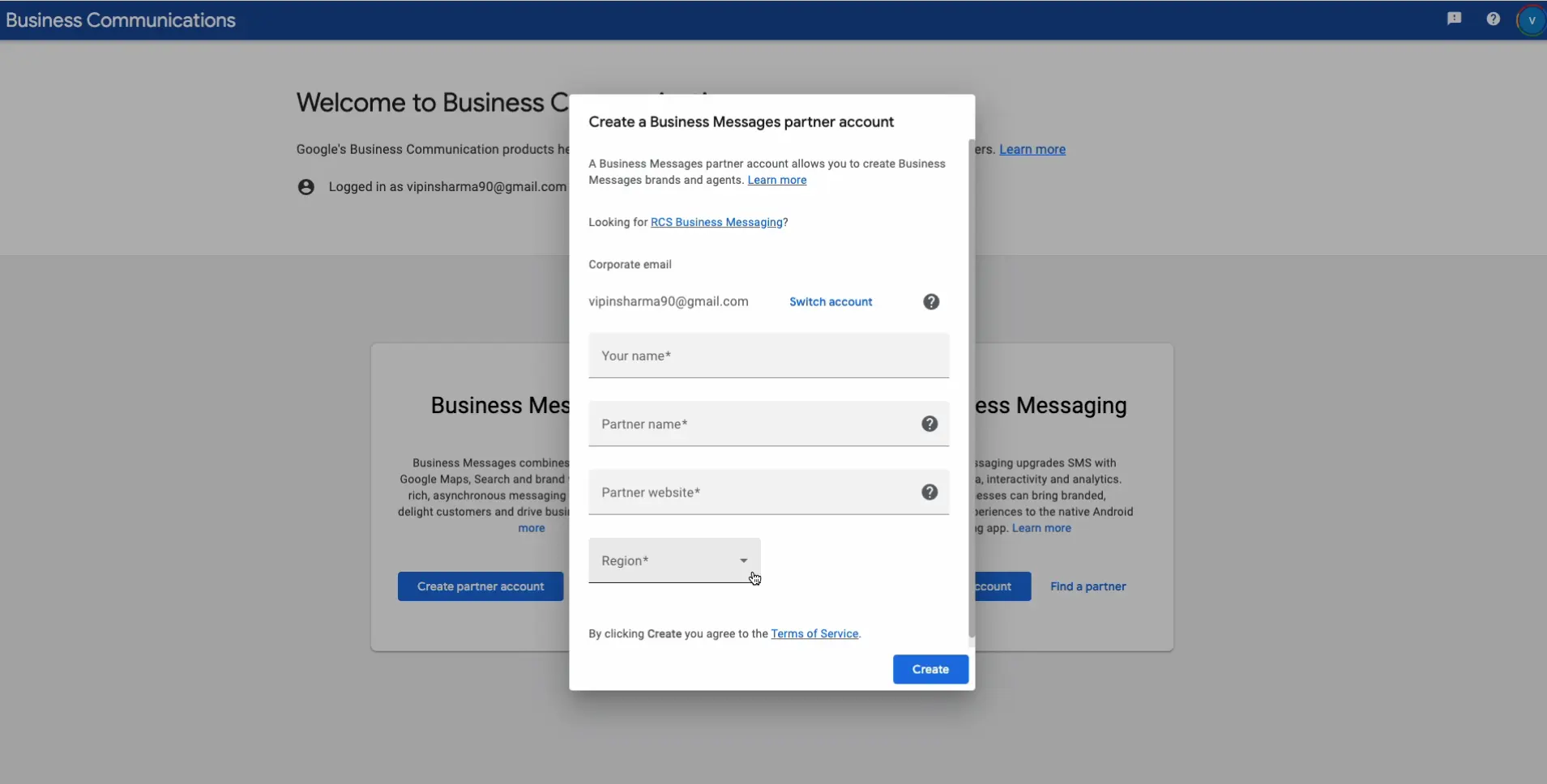
Task: Open Learn more link in page header description
Action: (1032, 149)
